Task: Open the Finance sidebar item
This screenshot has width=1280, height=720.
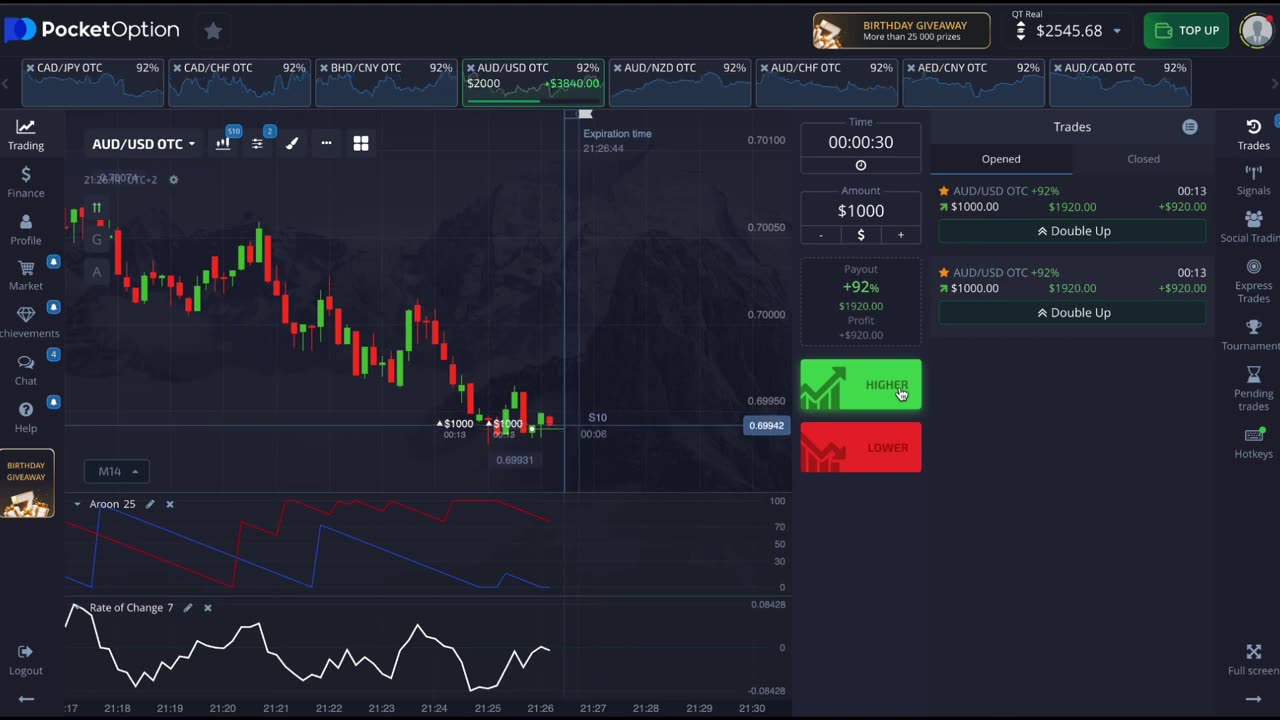Action: coord(26,182)
